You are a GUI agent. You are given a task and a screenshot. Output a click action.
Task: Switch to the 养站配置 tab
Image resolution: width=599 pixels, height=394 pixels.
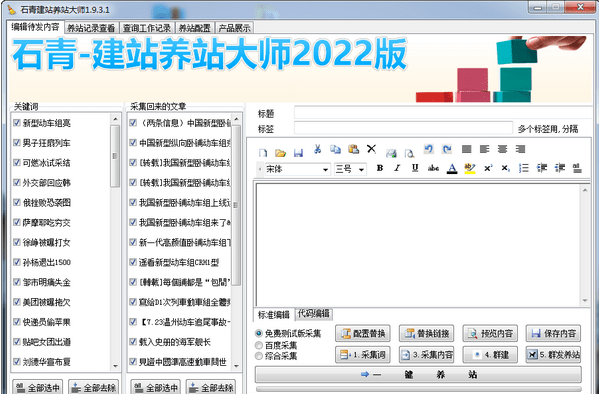tap(194, 28)
